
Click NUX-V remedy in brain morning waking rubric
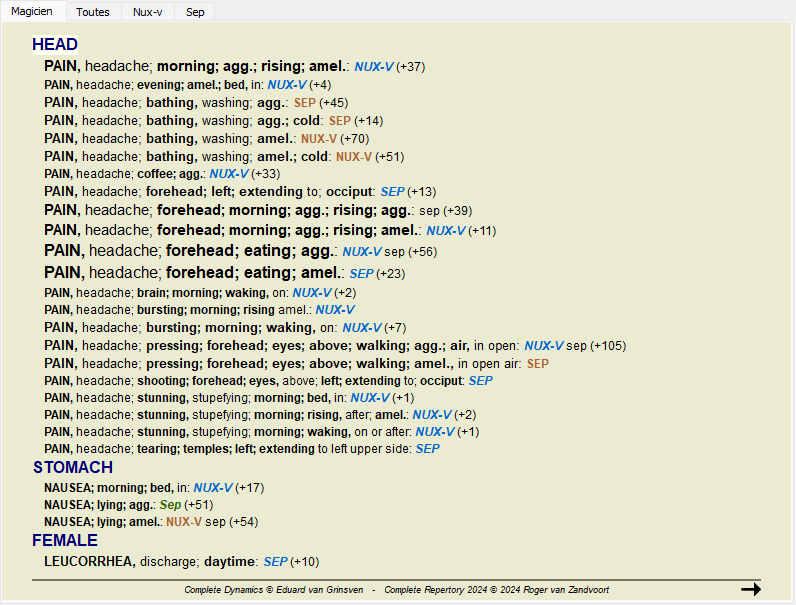312,293
